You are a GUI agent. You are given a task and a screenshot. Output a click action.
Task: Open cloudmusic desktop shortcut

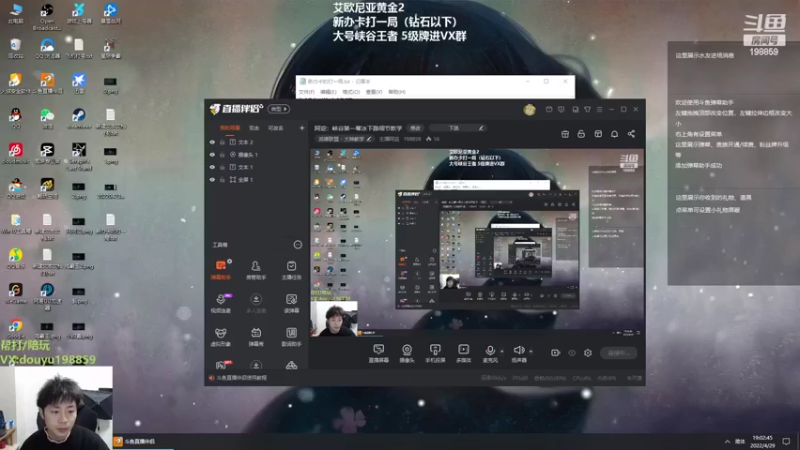(15, 153)
